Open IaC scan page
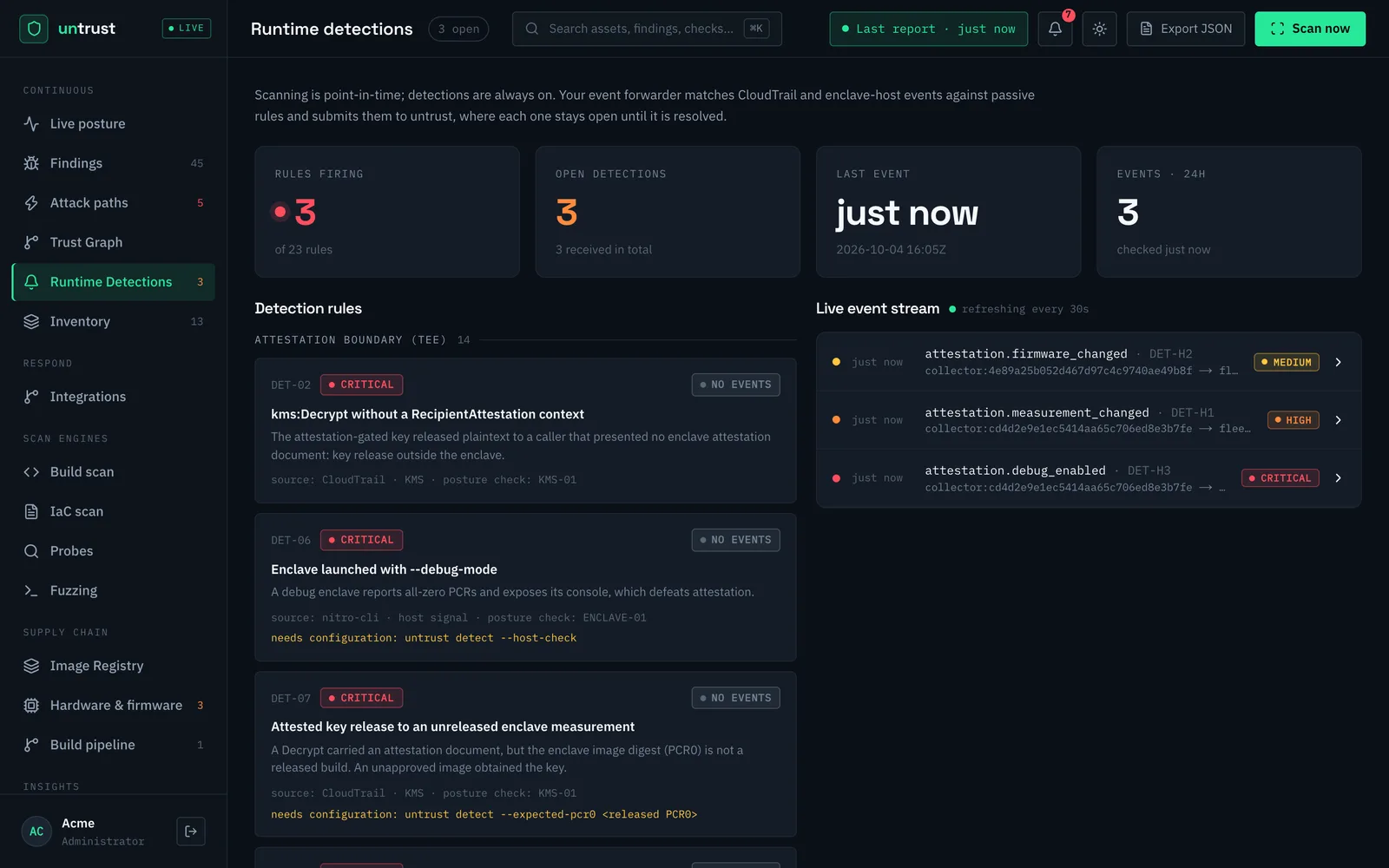 click(x=114, y=511)
